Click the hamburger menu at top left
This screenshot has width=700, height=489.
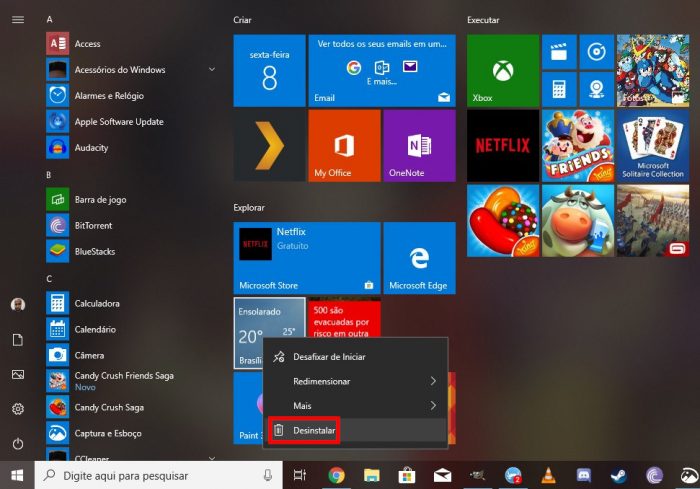coord(18,20)
